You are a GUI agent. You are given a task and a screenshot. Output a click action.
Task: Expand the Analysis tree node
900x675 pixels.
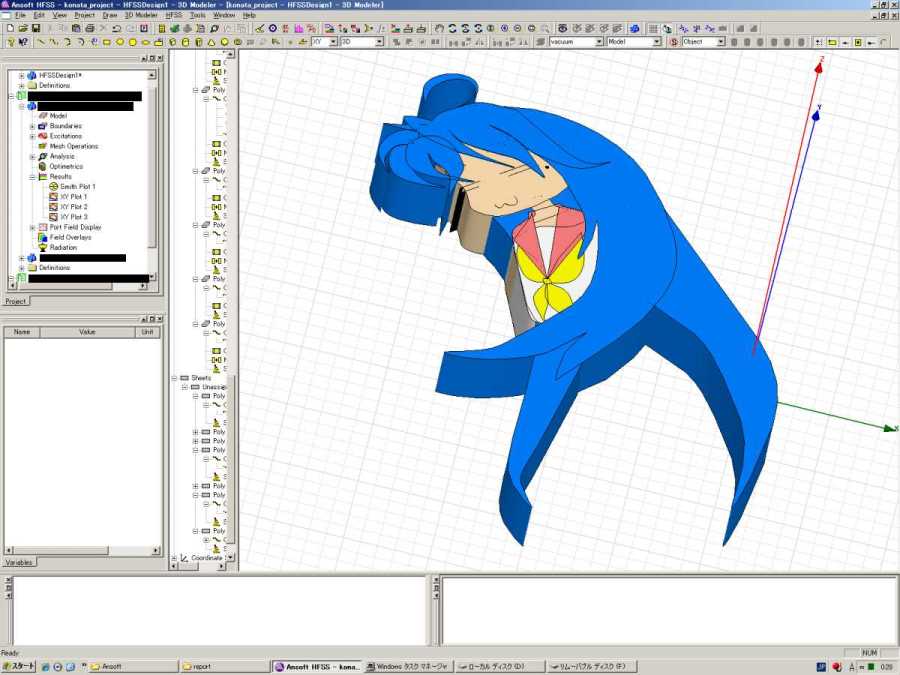click(32, 157)
